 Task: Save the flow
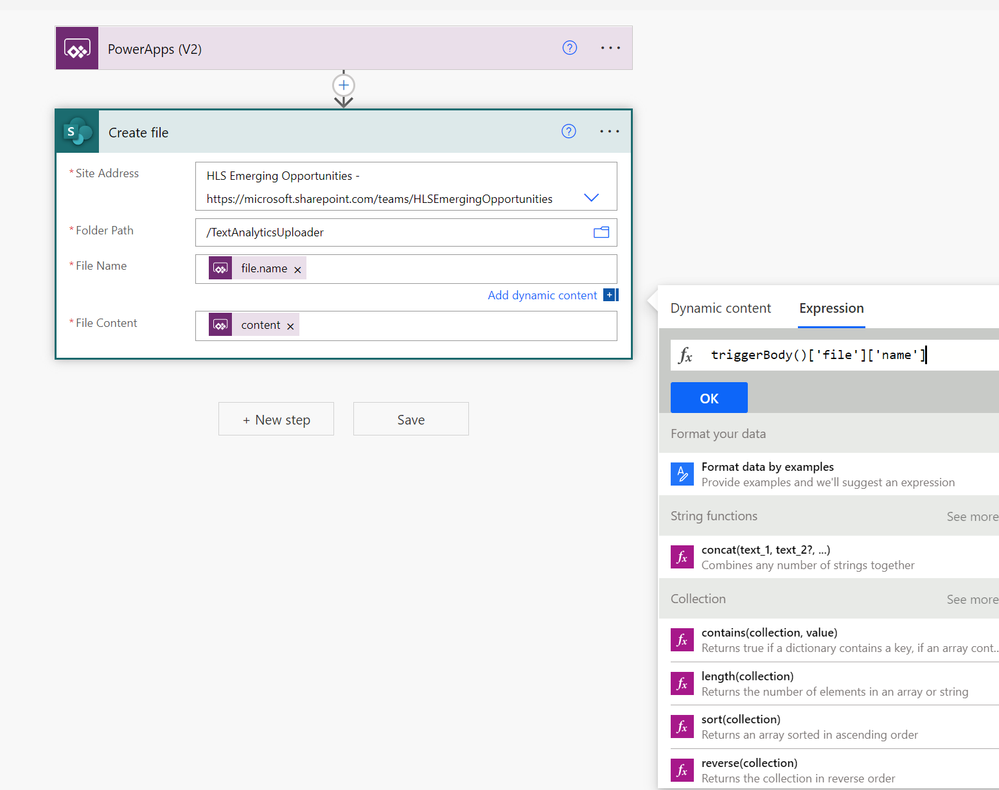coord(411,419)
